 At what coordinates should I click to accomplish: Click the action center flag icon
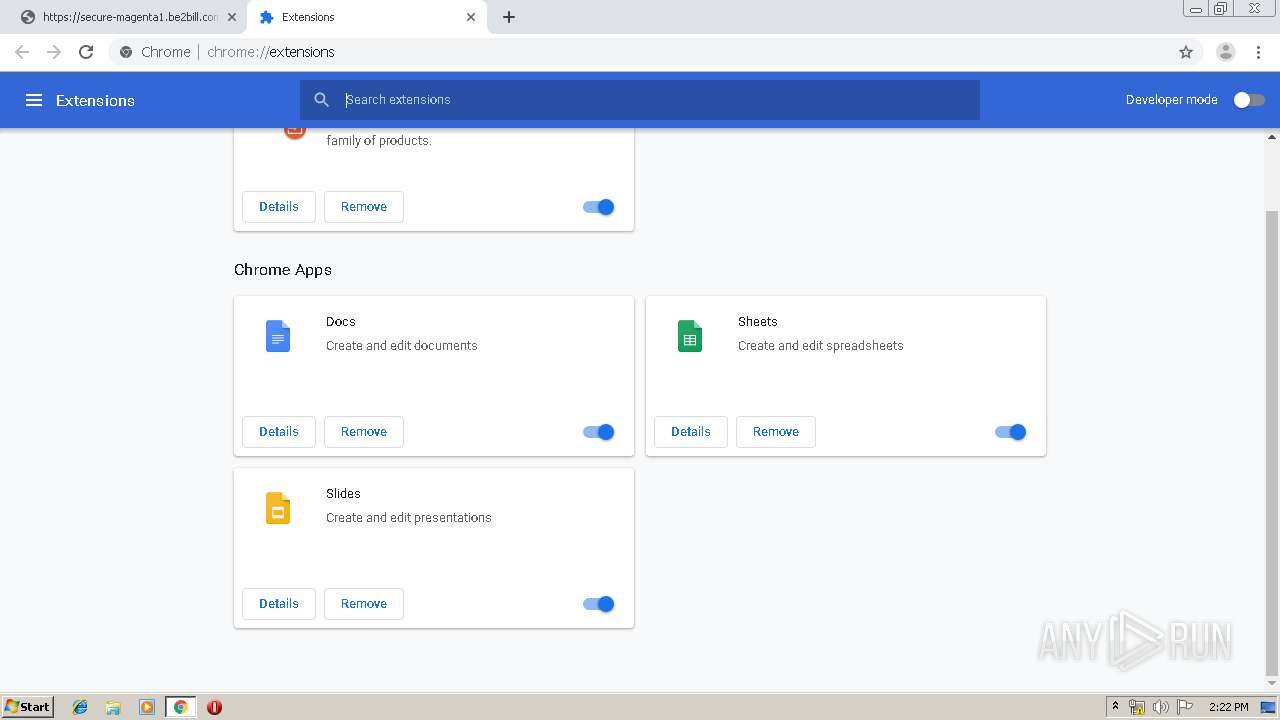(1185, 707)
